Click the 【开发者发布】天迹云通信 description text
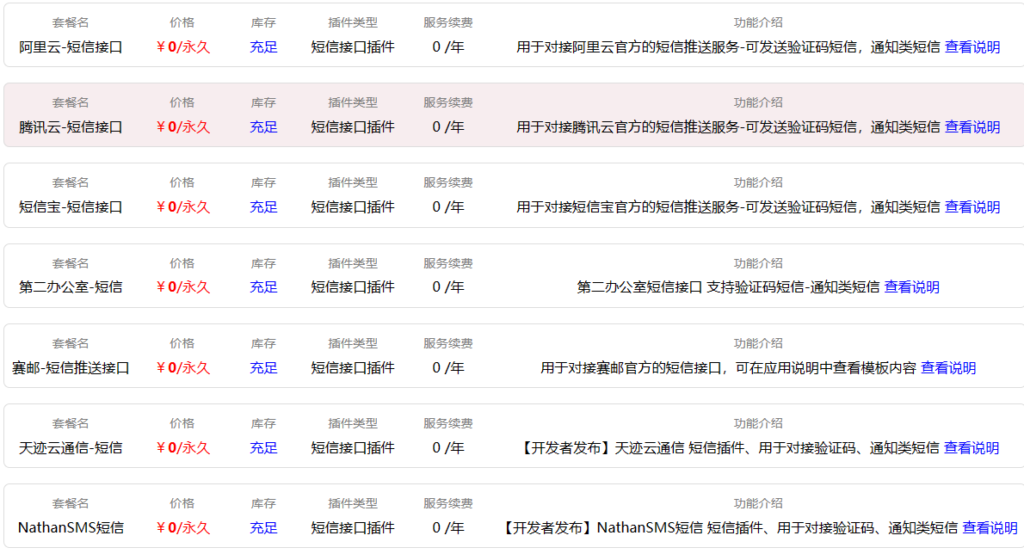The height and width of the screenshot is (554, 1024). [728, 448]
